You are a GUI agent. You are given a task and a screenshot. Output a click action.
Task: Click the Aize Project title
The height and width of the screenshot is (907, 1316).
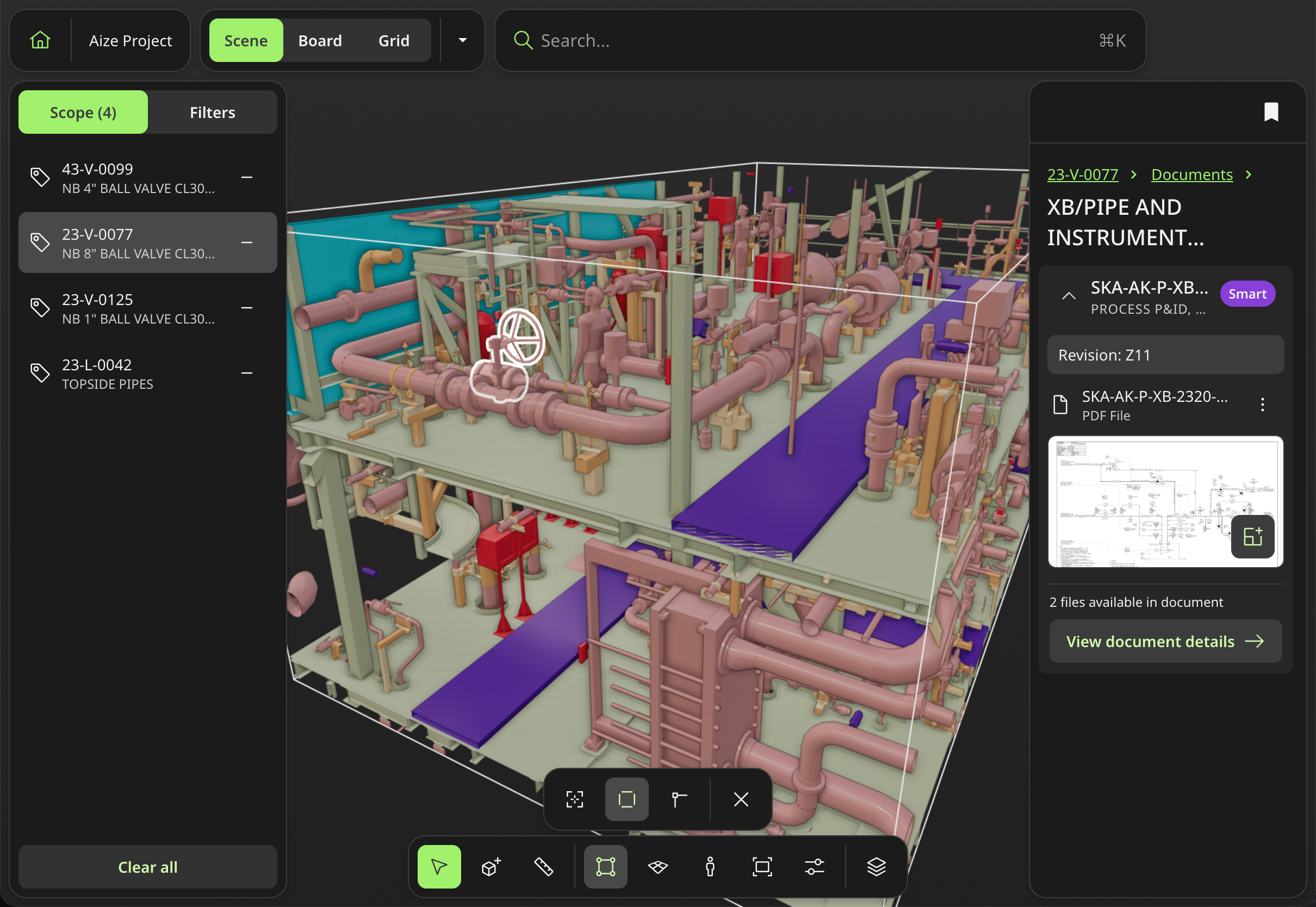pyautogui.click(x=131, y=40)
